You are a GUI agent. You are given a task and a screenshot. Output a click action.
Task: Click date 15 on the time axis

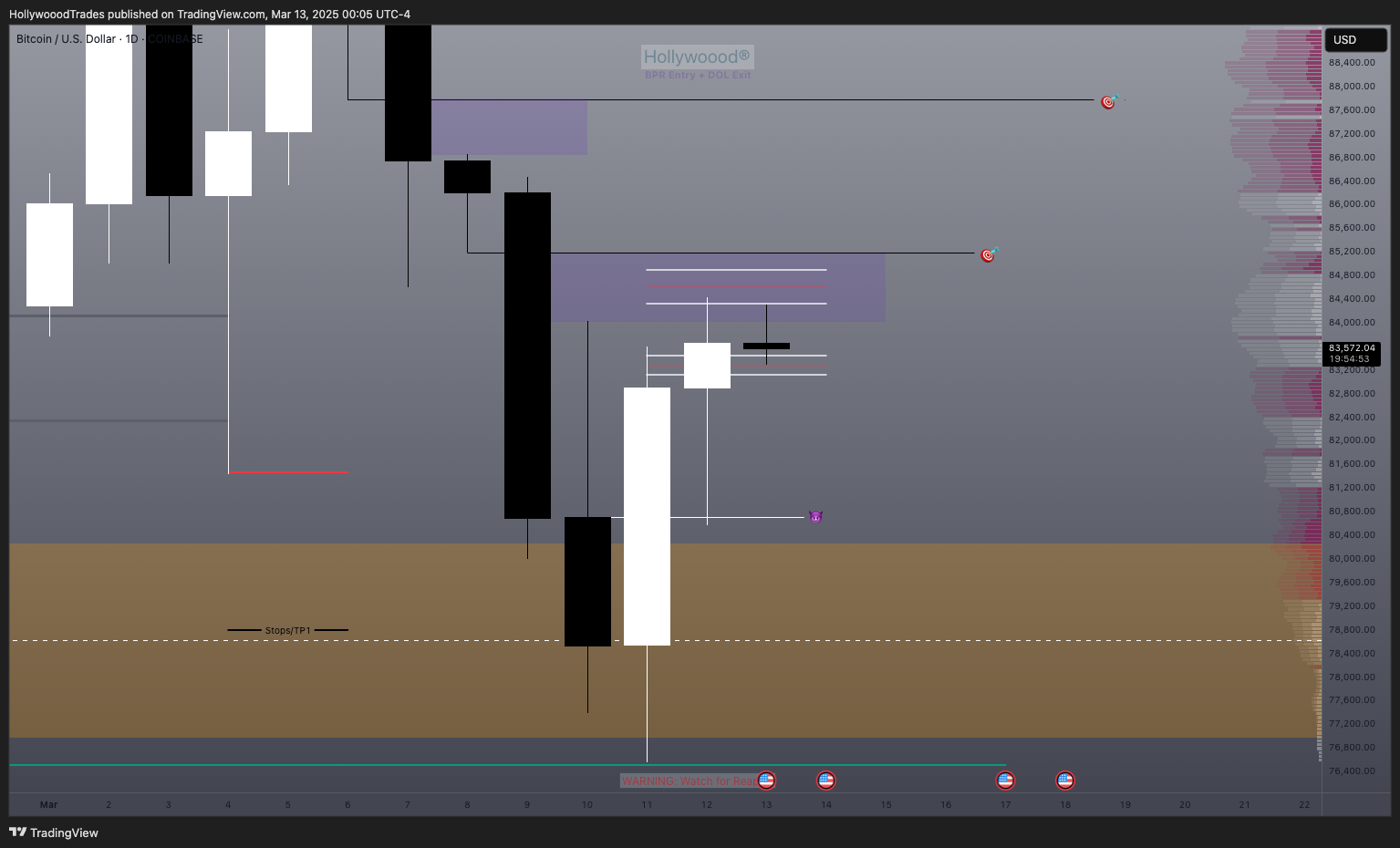[x=886, y=804]
